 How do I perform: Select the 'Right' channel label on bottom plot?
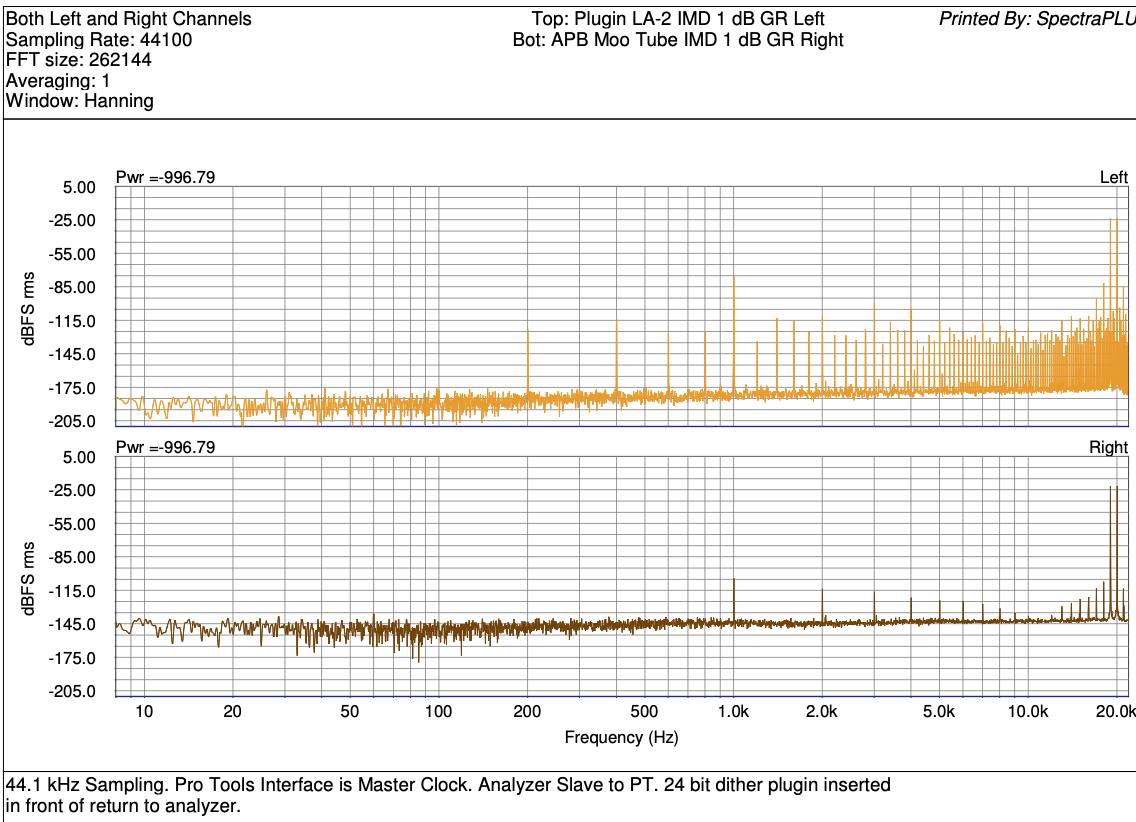pyautogui.click(x=1108, y=448)
